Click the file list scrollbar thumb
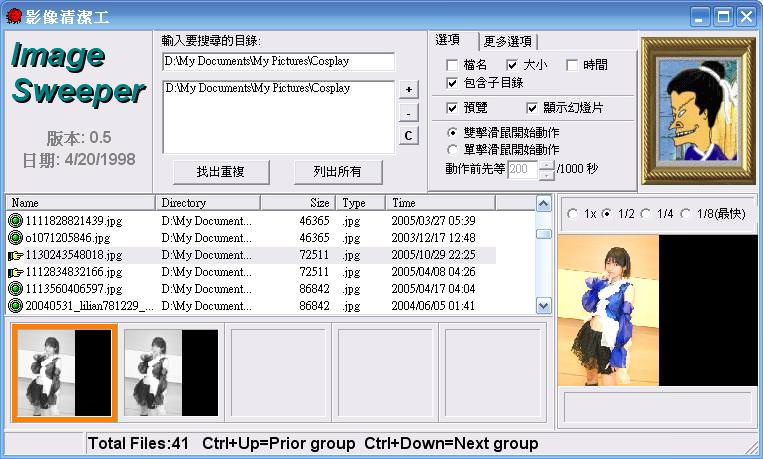Screen dimensions: 763x459 pyautogui.click(x=544, y=234)
